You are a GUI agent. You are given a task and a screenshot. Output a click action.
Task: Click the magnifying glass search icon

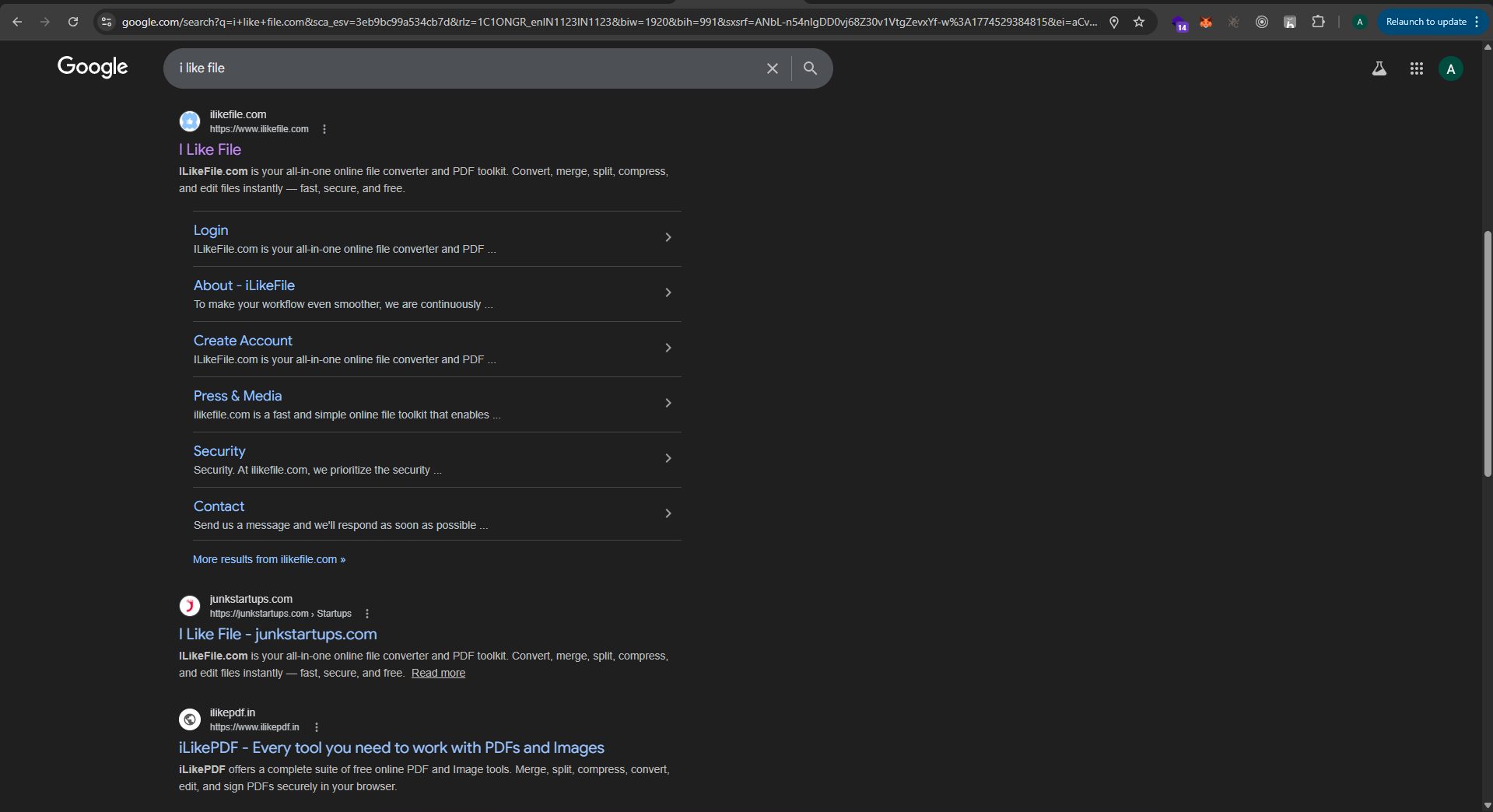pyautogui.click(x=810, y=68)
